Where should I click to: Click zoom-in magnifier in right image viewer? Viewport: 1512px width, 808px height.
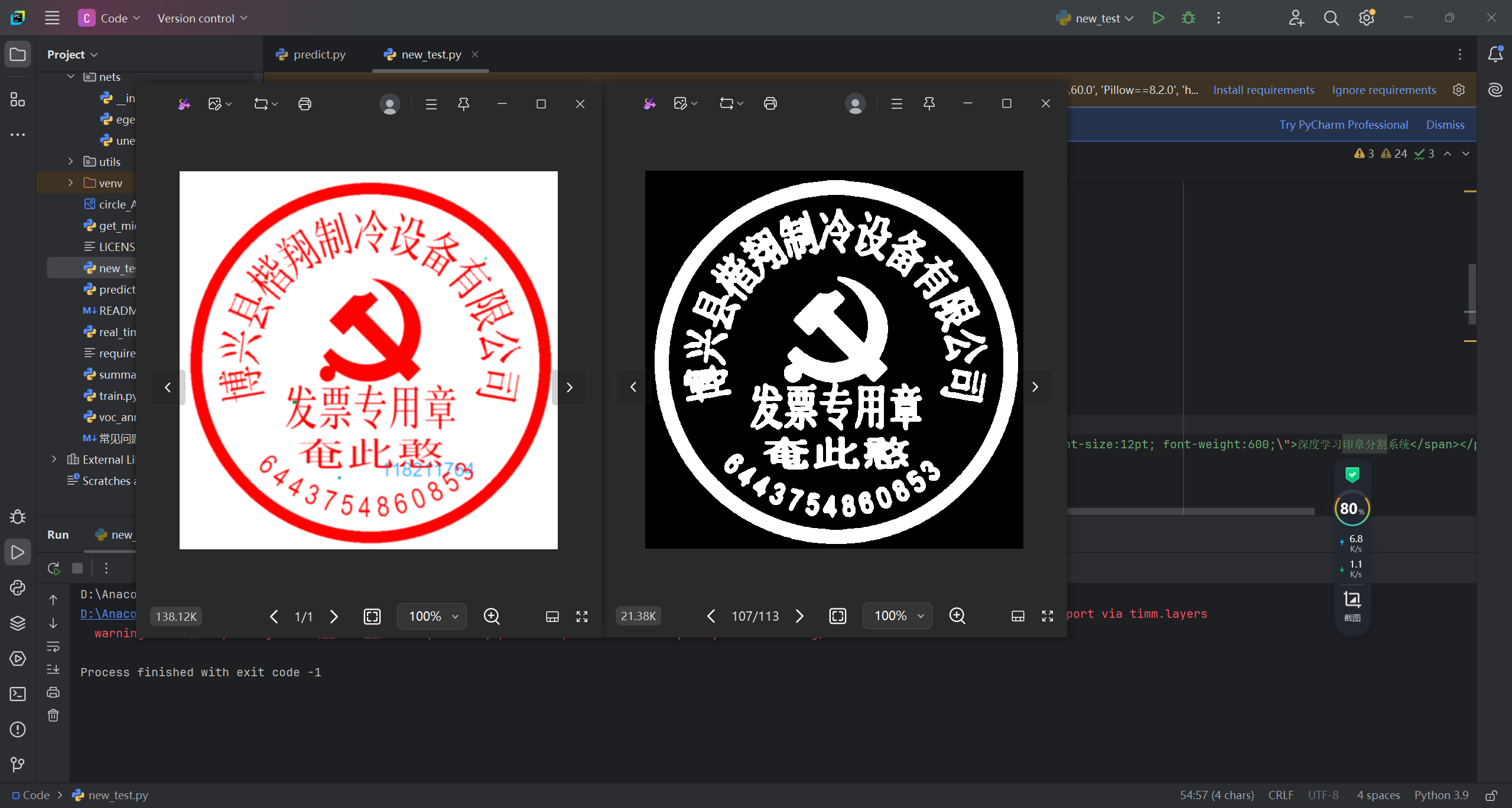[957, 616]
